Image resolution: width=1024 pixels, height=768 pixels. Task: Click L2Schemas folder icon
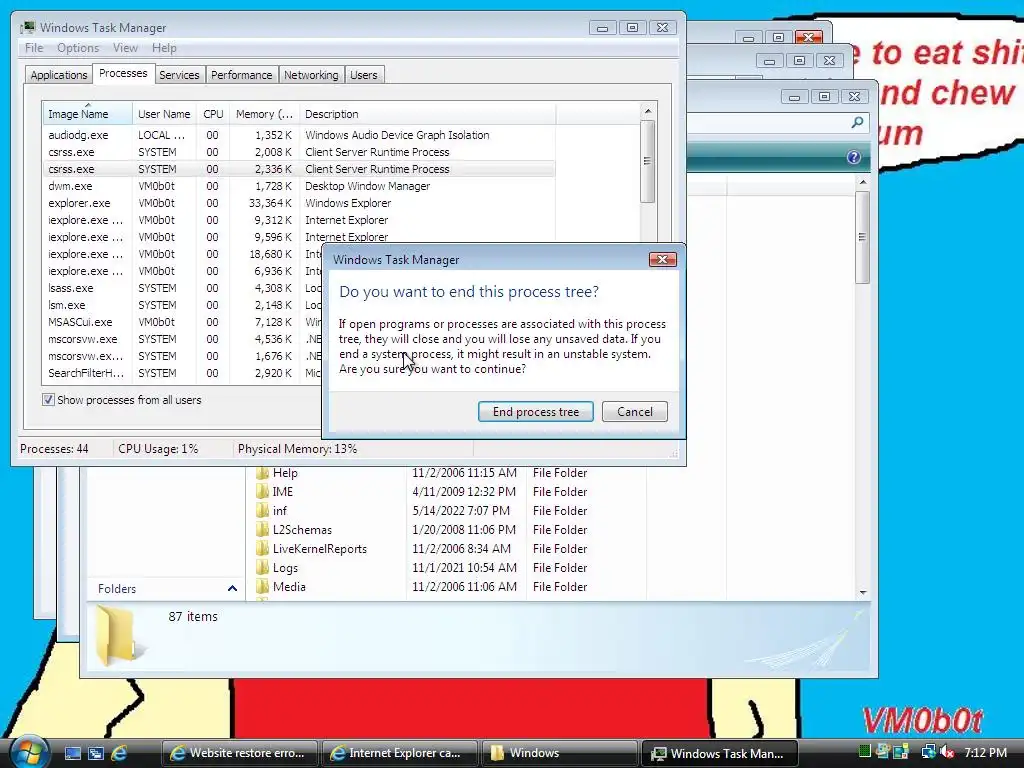tap(263, 530)
